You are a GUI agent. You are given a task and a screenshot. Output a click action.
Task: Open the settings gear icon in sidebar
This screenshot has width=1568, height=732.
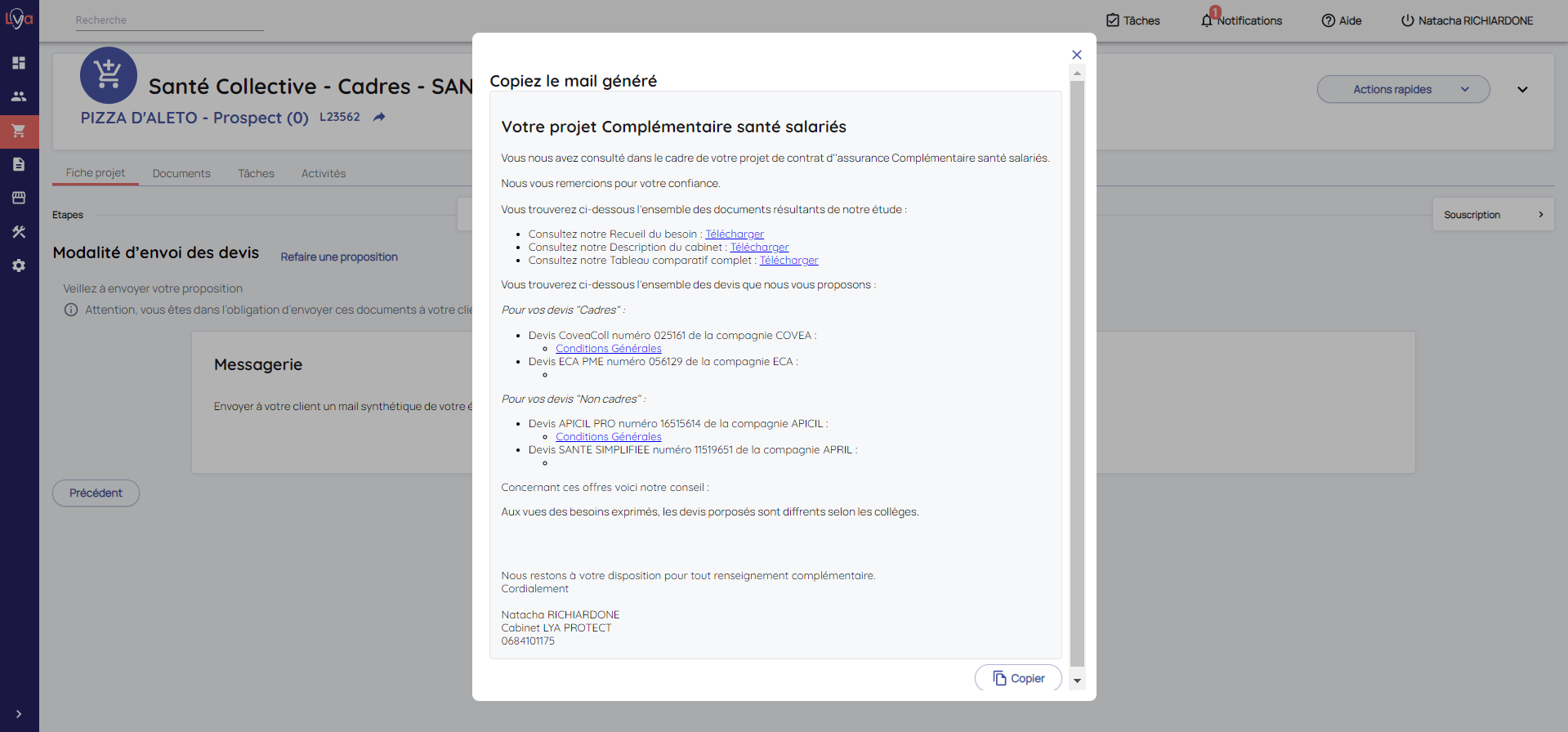point(19,266)
